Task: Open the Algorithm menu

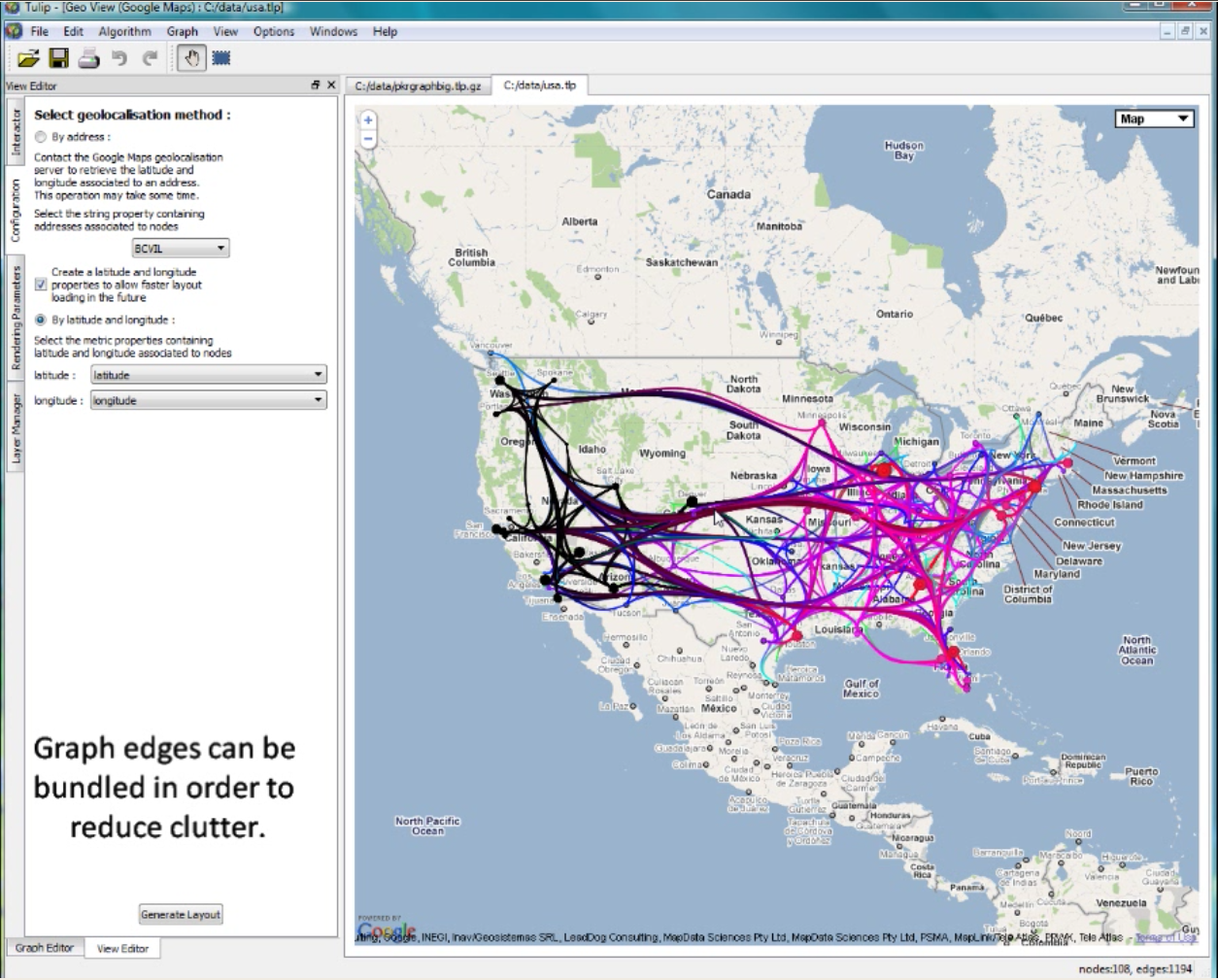Action: click(124, 31)
